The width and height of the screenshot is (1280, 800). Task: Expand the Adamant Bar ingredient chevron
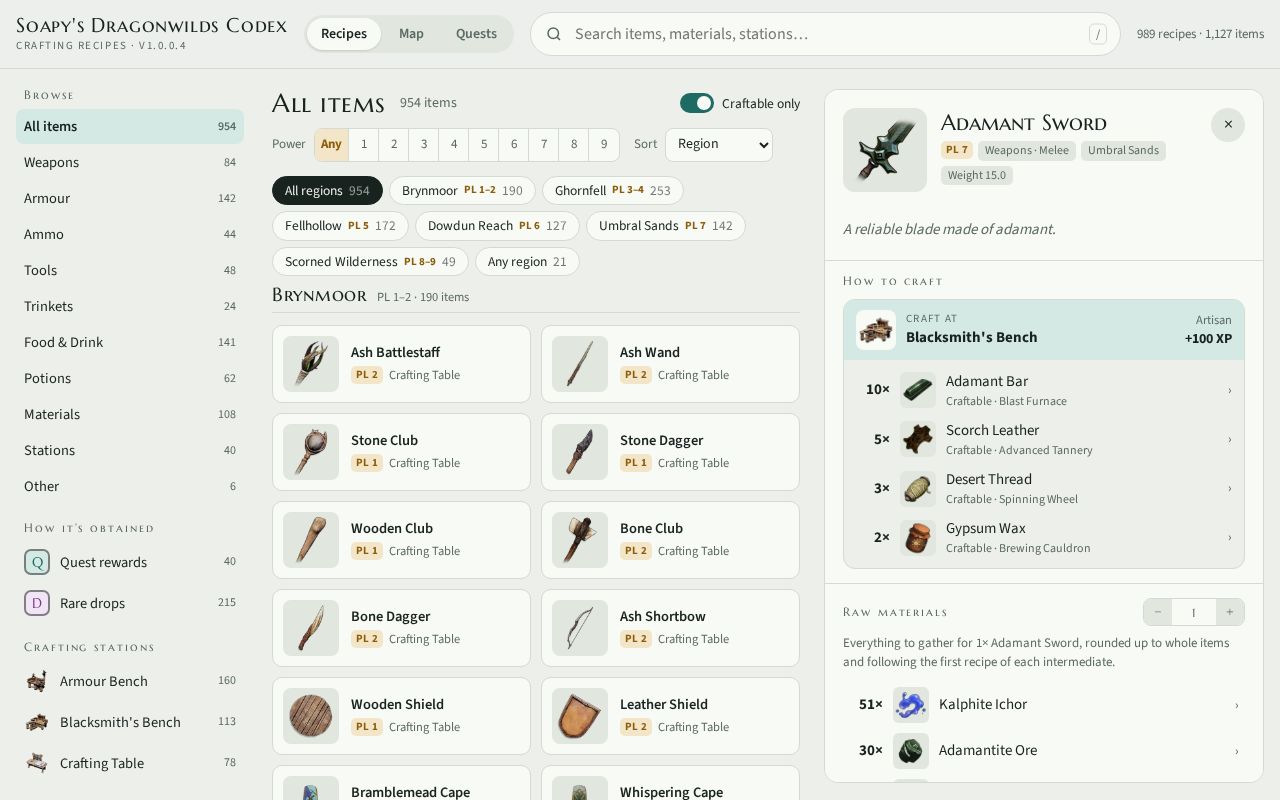(x=1230, y=390)
